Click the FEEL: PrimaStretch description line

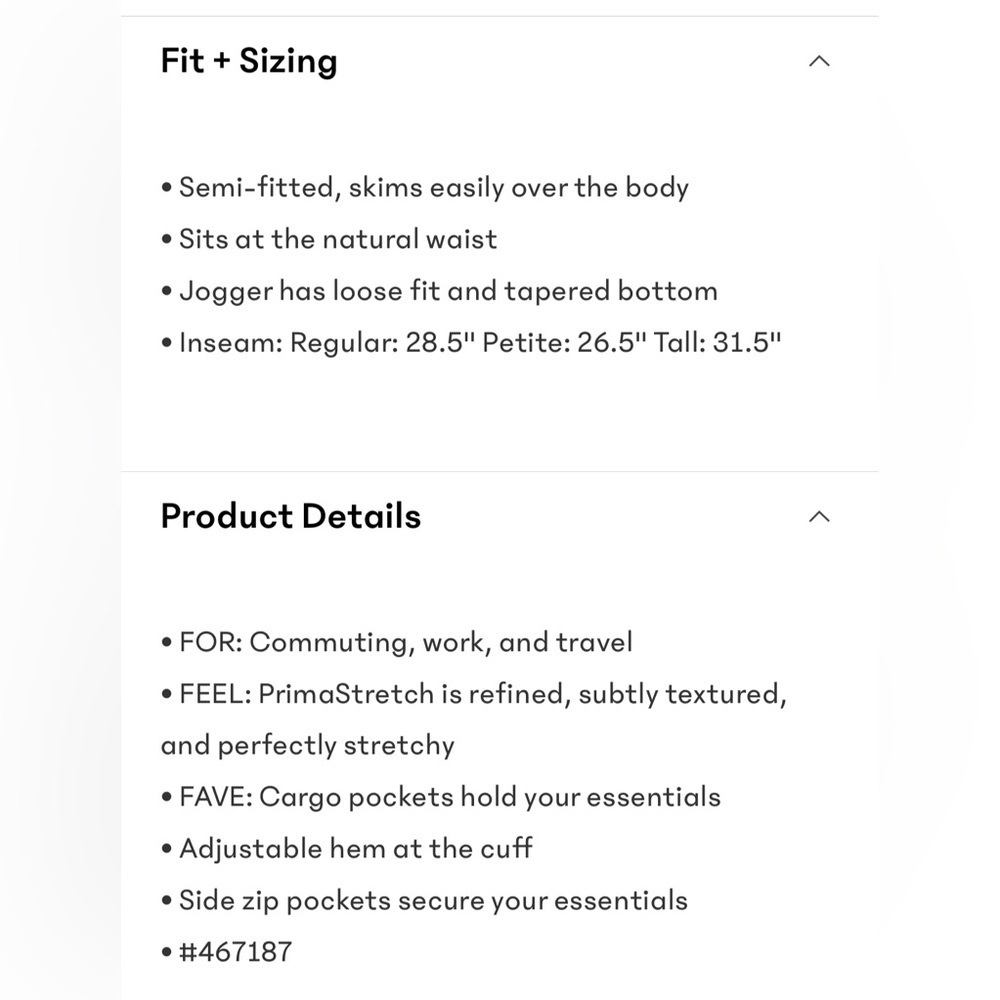tap(474, 694)
